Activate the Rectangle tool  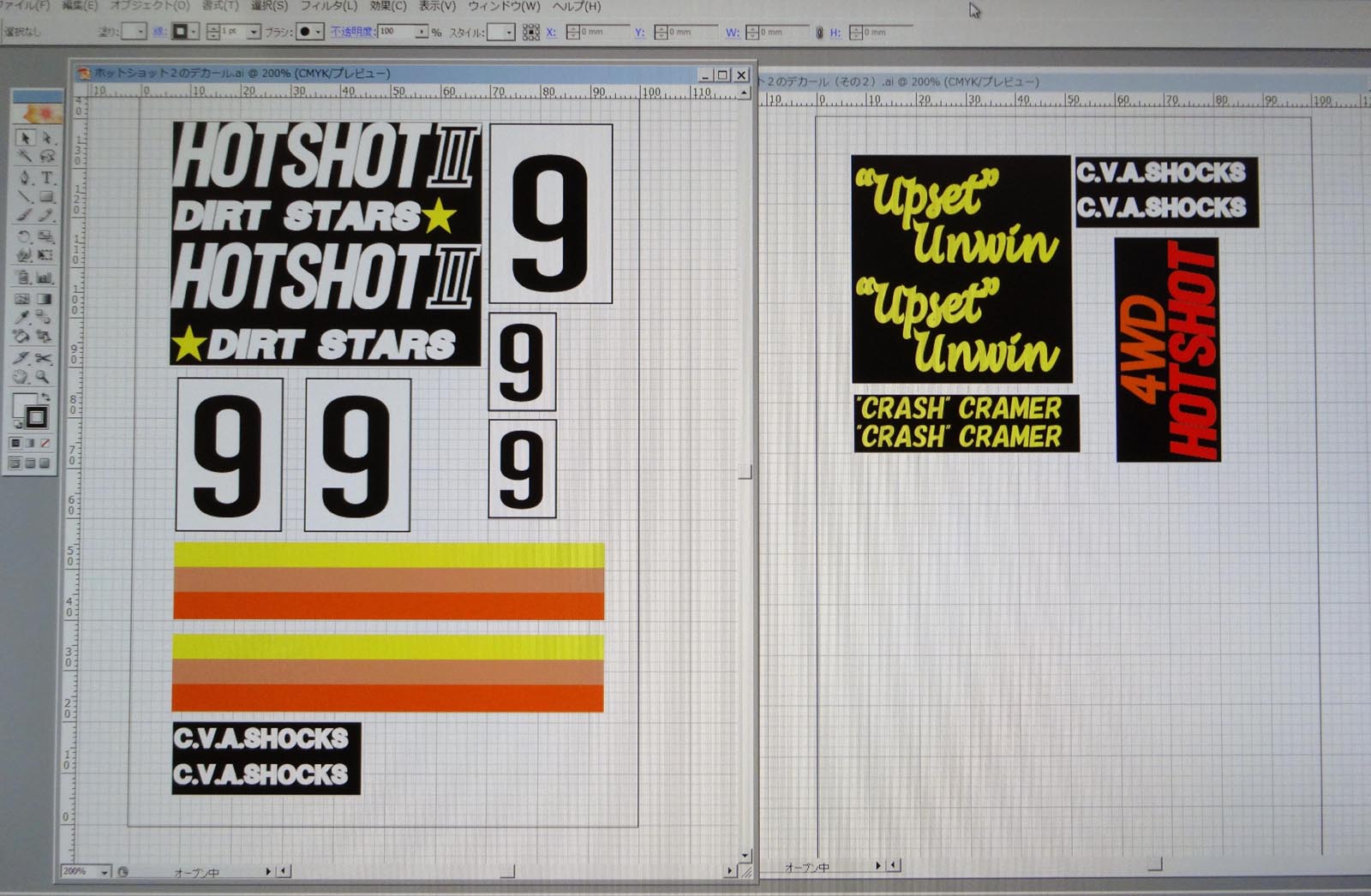click(46, 197)
